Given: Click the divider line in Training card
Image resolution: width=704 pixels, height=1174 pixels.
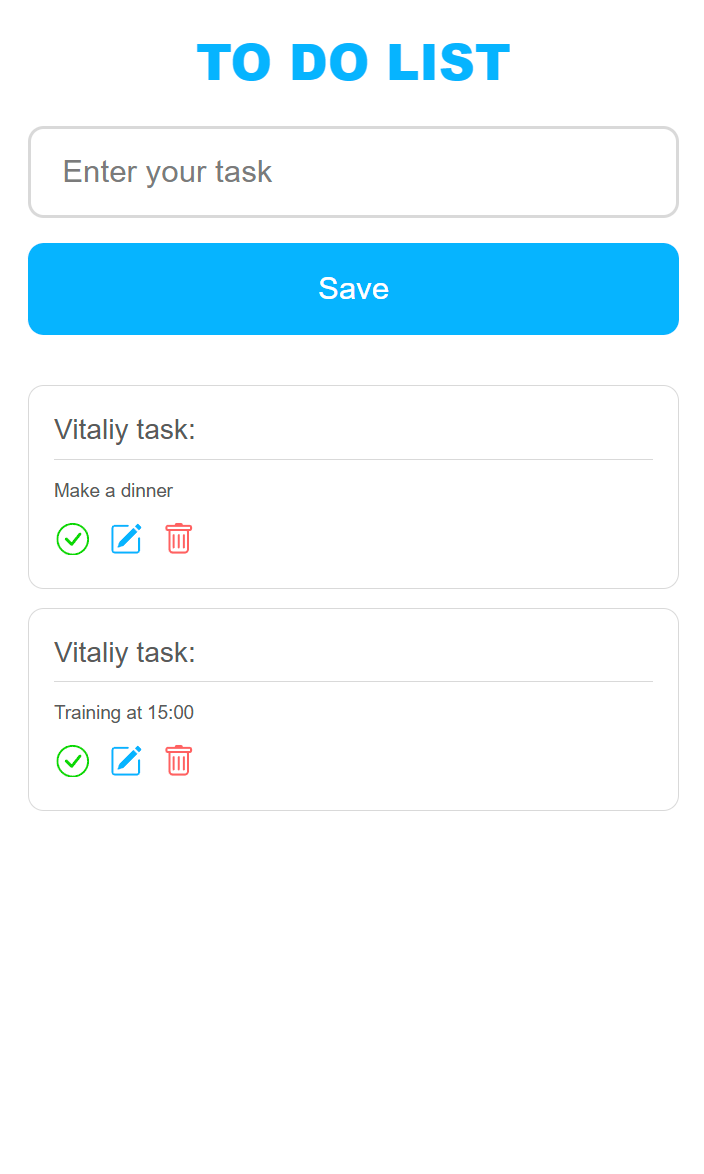Looking at the screenshot, I should tap(353, 681).
